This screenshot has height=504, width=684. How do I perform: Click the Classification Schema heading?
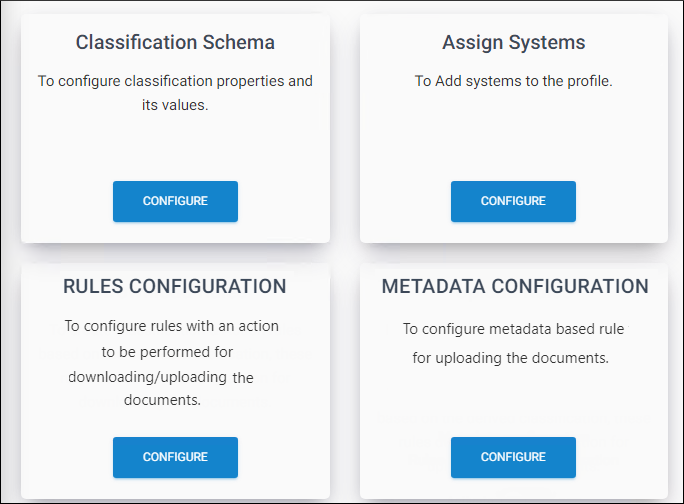(x=175, y=43)
